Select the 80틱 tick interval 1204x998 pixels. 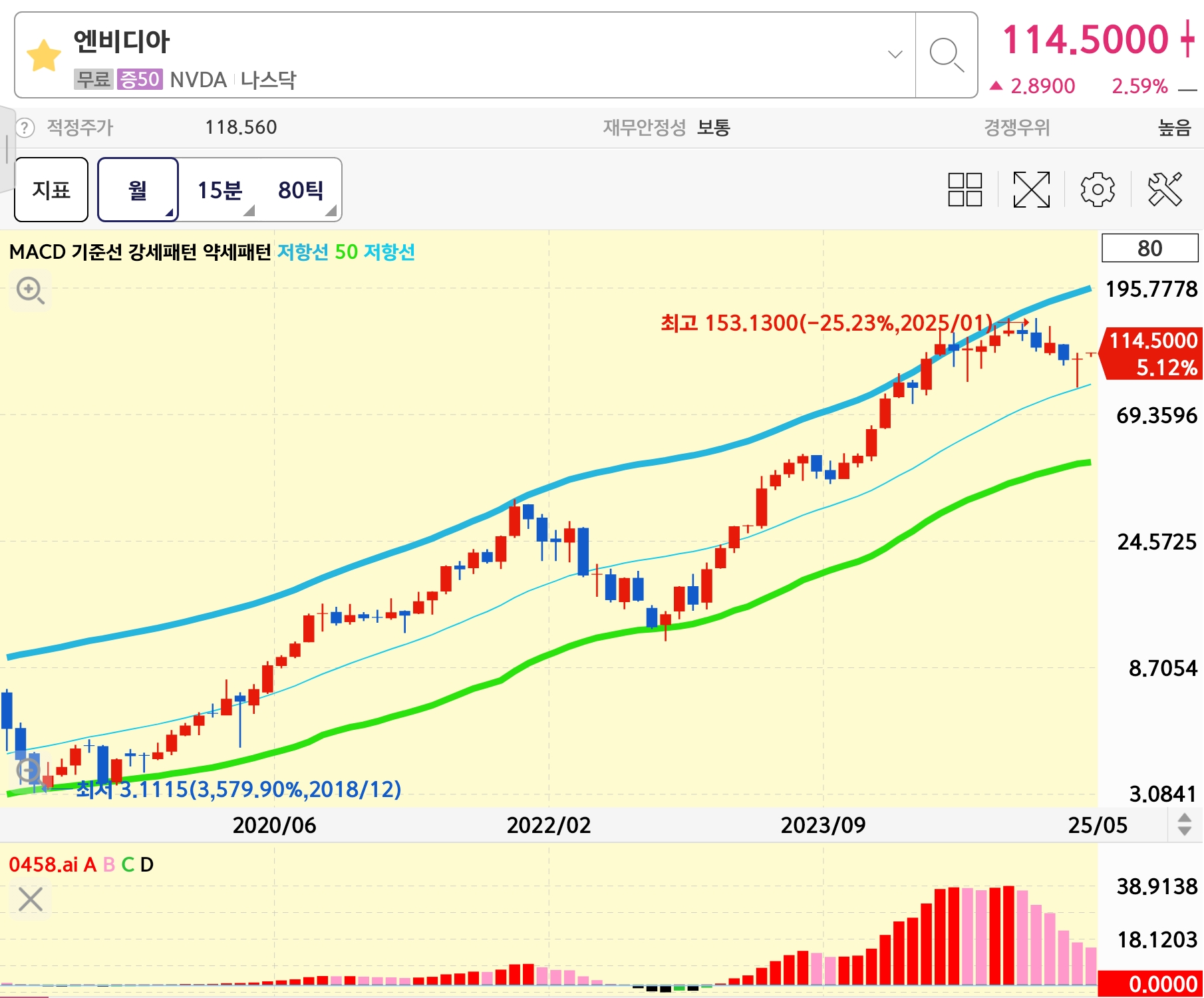click(x=301, y=190)
